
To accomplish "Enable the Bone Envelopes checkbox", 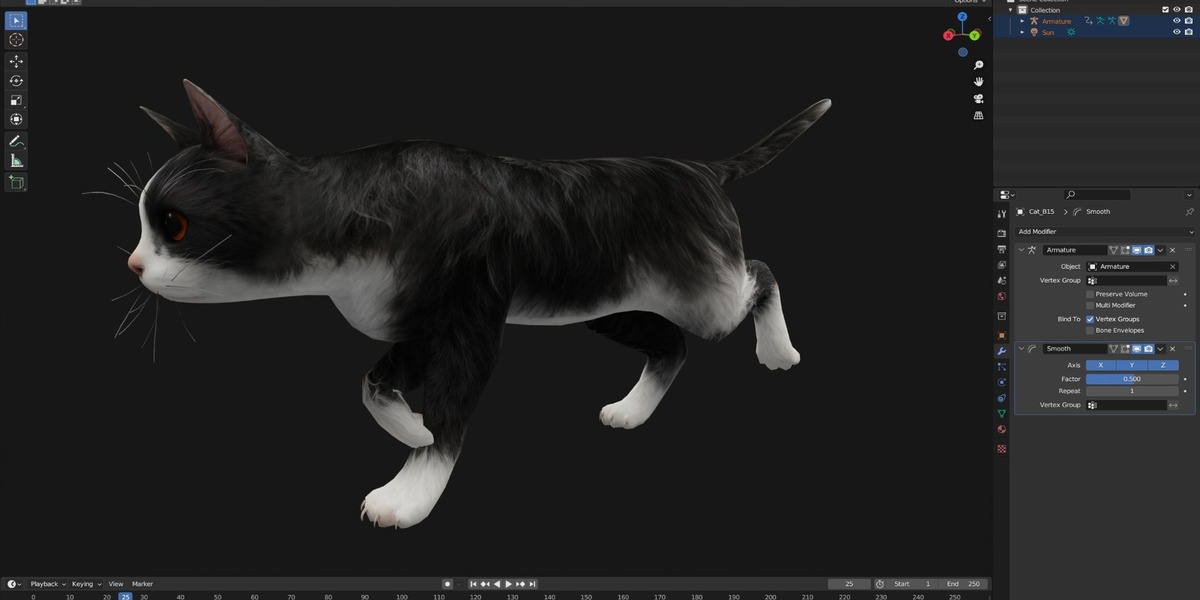I will (1089, 330).
